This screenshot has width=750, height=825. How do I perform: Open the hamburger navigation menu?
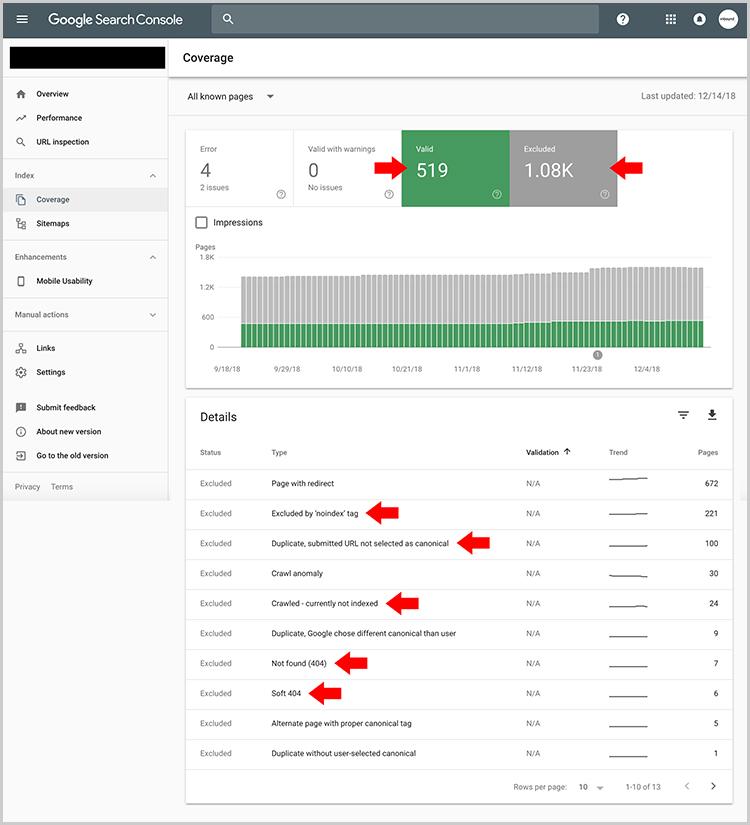pyautogui.click(x=22, y=19)
